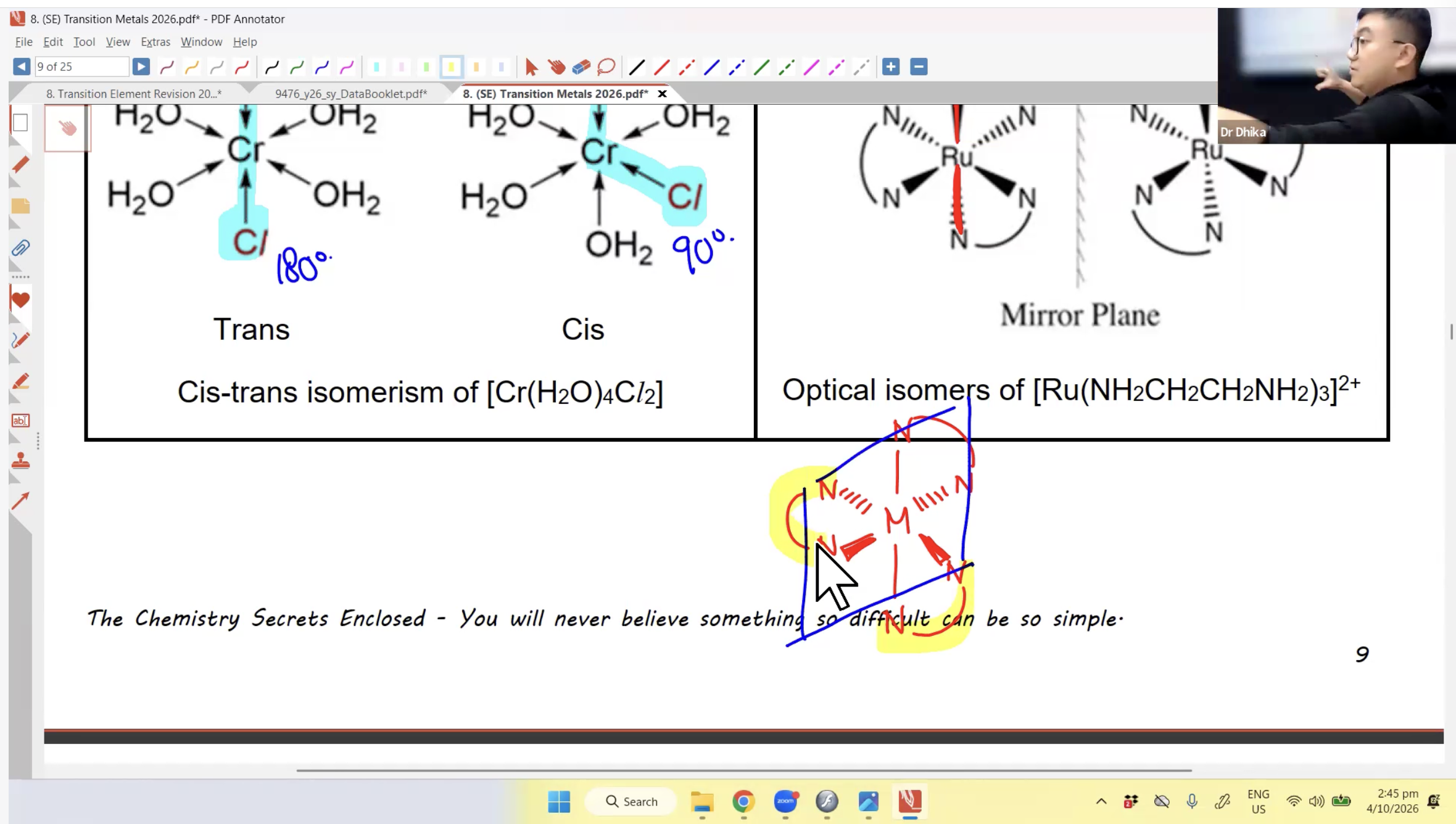This screenshot has width=1456, height=824.
Task: Select the solid green line tool
Action: pos(761,67)
